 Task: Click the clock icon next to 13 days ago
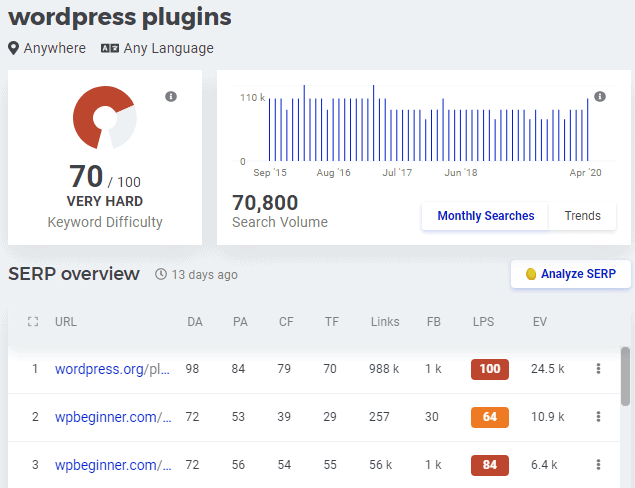point(161,275)
